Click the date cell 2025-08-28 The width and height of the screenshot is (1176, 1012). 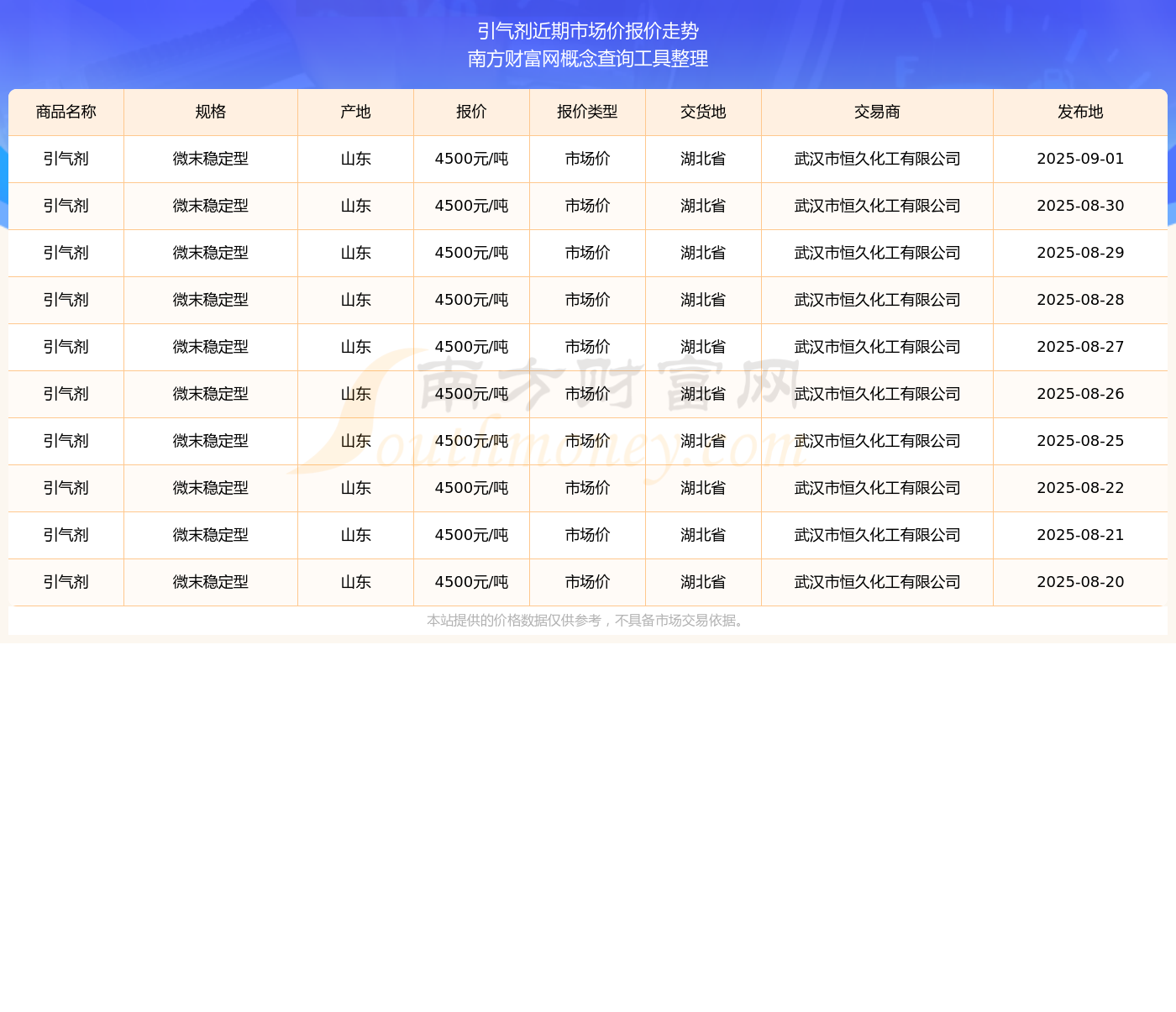(x=1081, y=300)
